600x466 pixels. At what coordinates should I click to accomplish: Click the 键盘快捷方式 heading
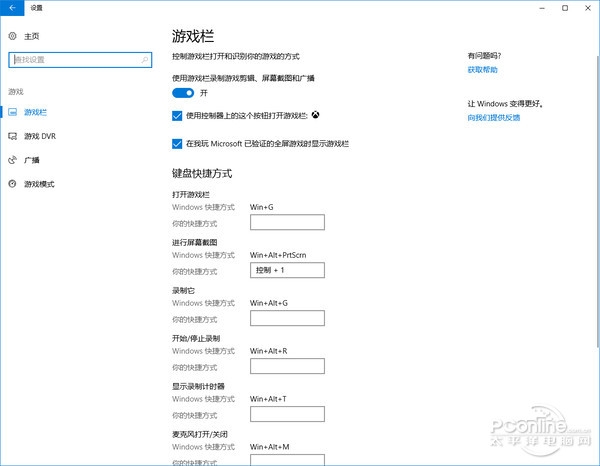coord(202,174)
